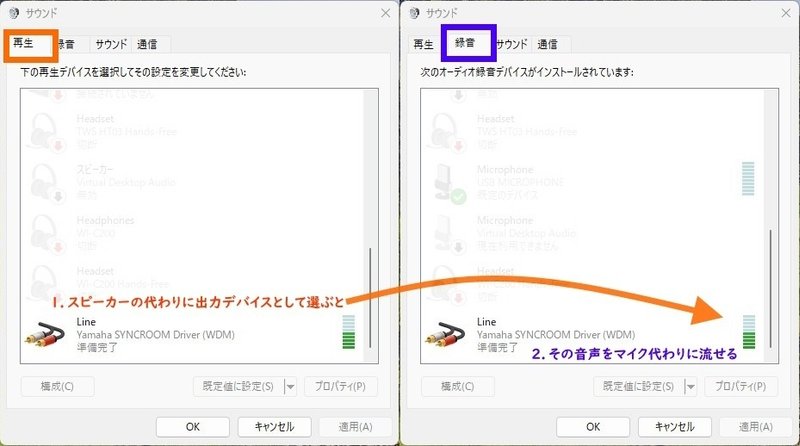The height and width of the screenshot is (446, 800).
Task: Click the Virtual Desktop Audio Microphone icon
Action: click(x=449, y=233)
